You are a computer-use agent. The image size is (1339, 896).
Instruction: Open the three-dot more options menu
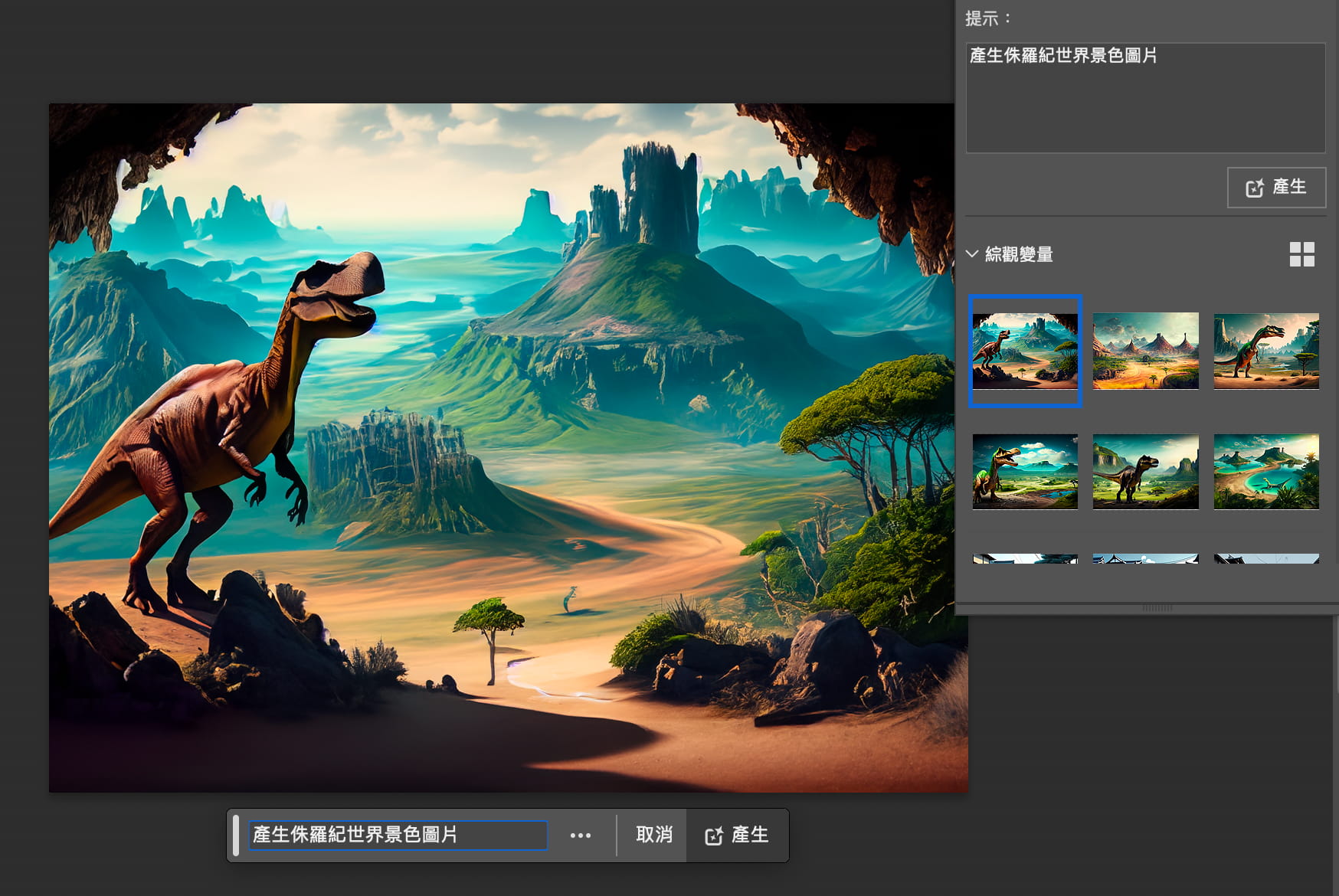tap(580, 835)
